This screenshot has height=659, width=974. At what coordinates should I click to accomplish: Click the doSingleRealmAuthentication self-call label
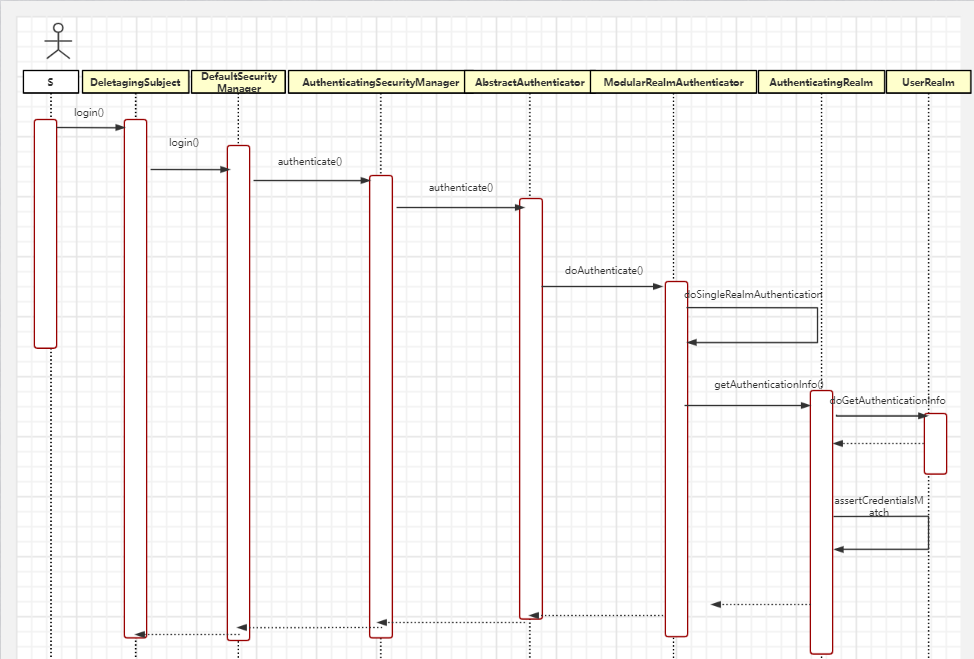point(753,294)
